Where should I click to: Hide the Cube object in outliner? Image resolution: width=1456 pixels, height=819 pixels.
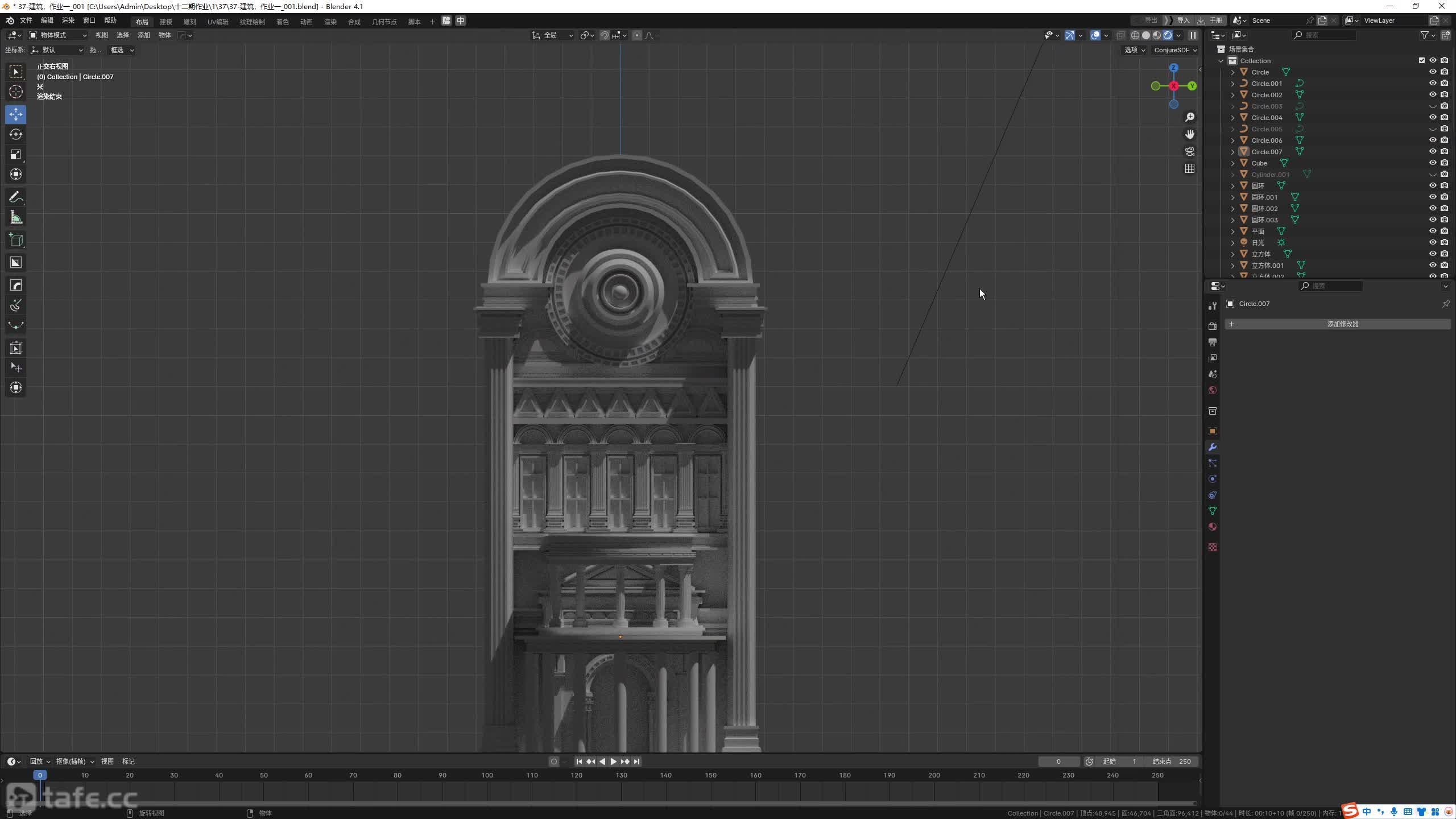click(x=1433, y=163)
